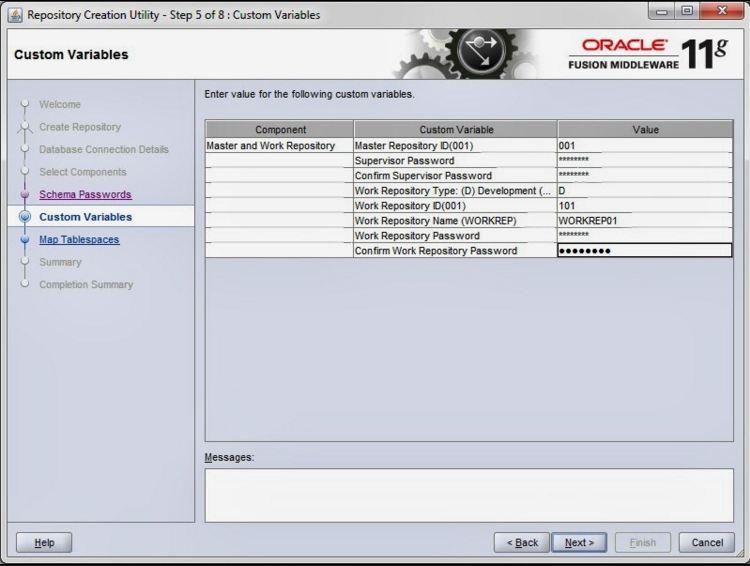Edit the Master Repository ID value 001
This screenshot has width=750, height=566.
(645, 145)
